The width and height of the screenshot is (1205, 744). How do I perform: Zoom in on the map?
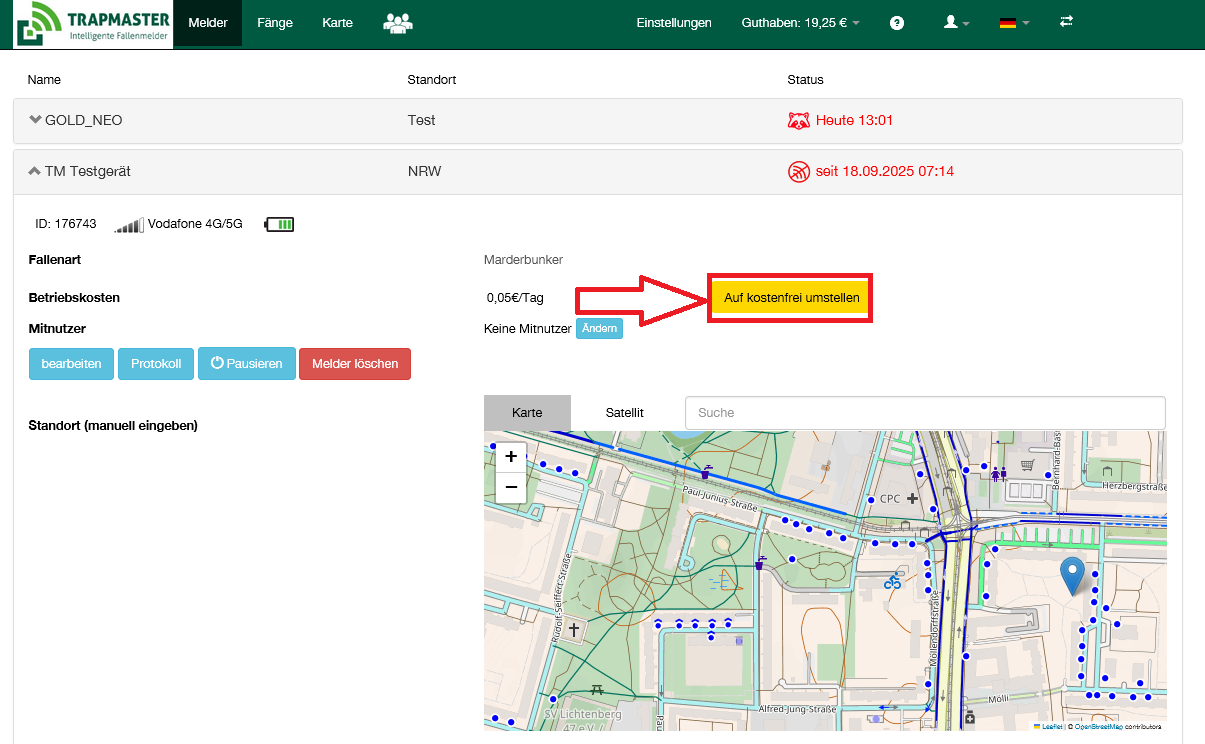click(511, 457)
